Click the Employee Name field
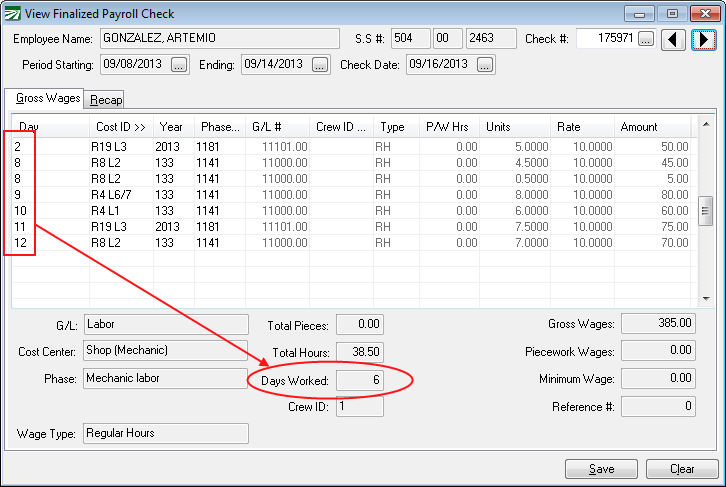Image resolution: width=726 pixels, height=487 pixels. tap(219, 39)
